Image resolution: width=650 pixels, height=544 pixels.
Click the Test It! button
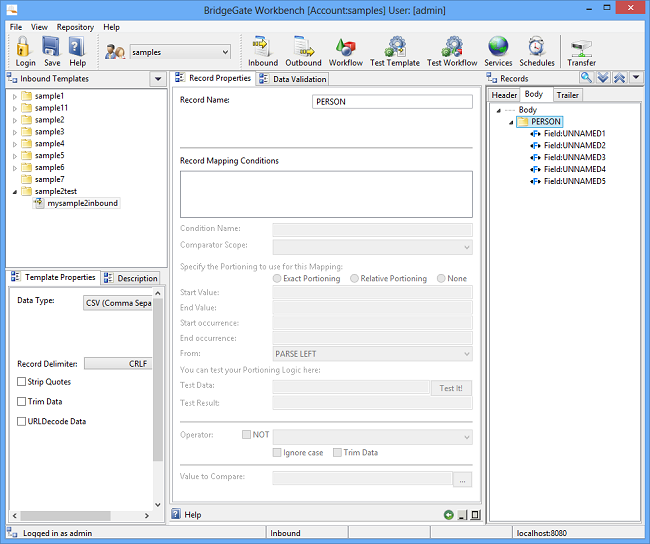(451, 388)
